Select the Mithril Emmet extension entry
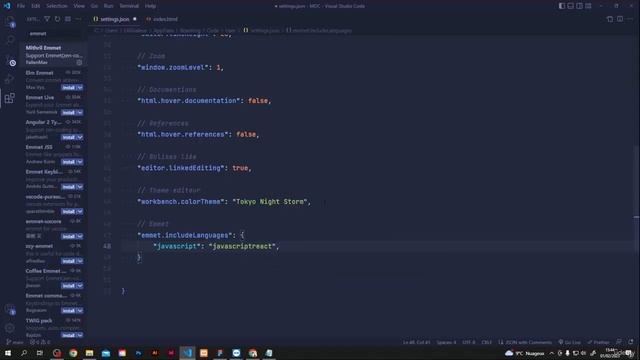640x360 pixels. click(x=53, y=55)
